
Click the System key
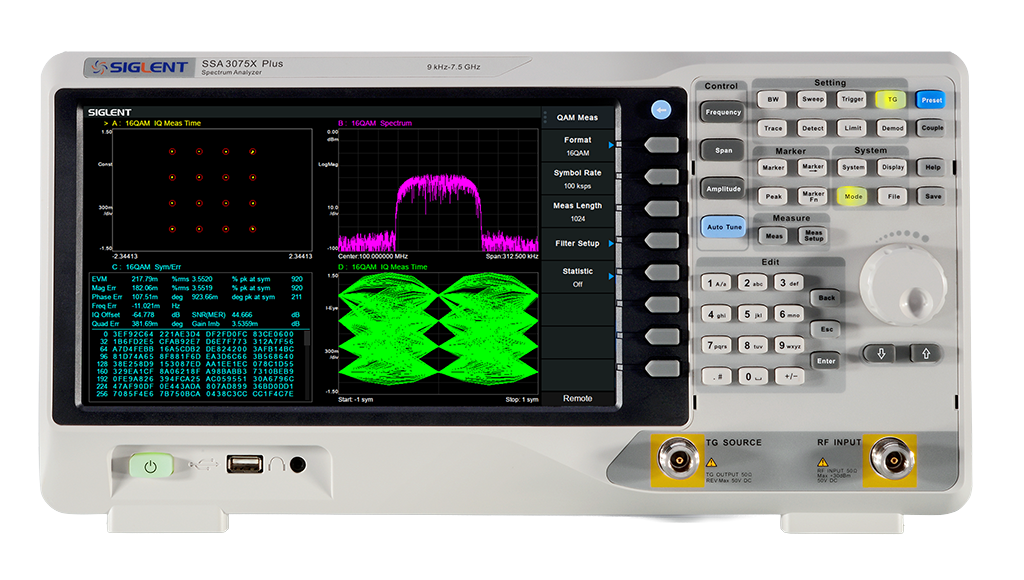[853, 167]
